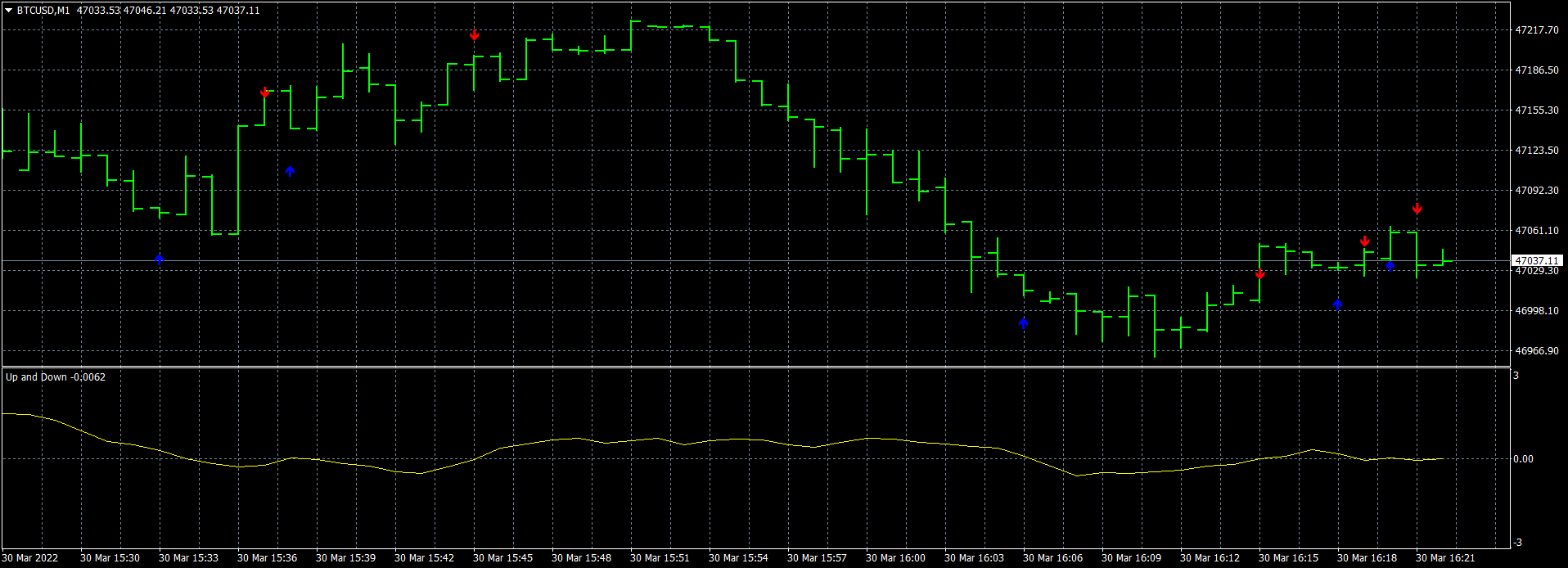Click the yellow Up and Down indicator line

[x=737, y=440]
